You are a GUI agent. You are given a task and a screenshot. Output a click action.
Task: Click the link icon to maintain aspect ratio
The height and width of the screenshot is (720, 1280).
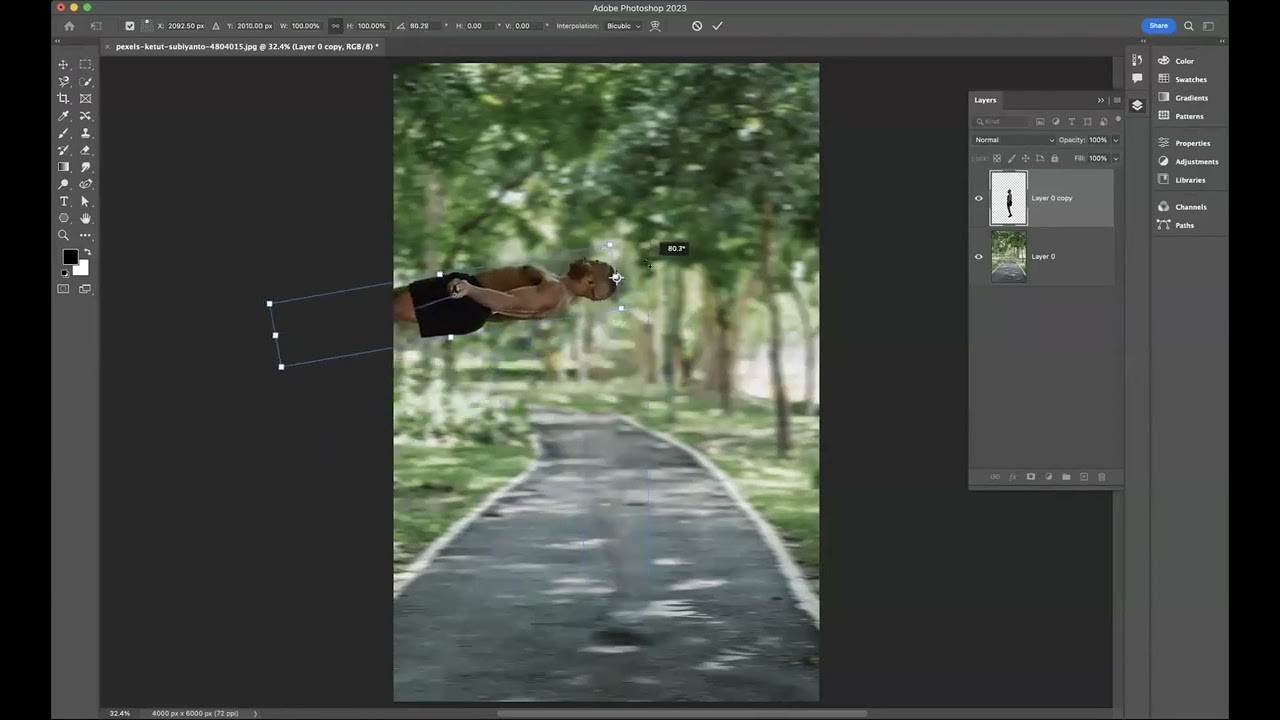point(335,26)
